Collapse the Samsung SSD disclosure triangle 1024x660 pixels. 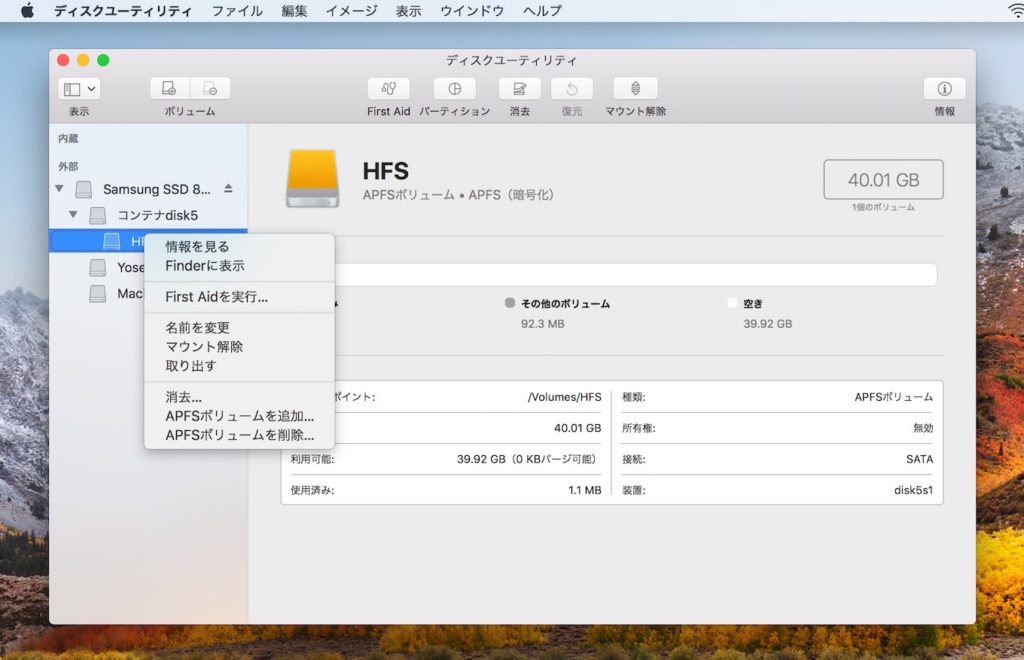tap(58, 189)
